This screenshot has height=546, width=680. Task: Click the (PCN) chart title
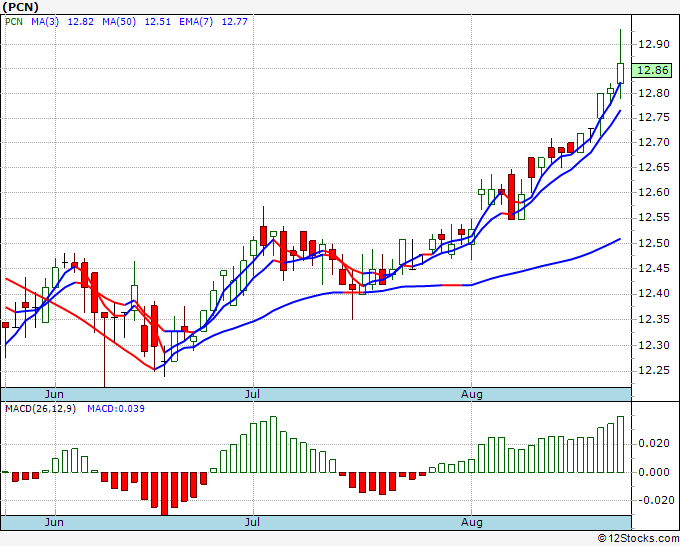tap(20, 7)
